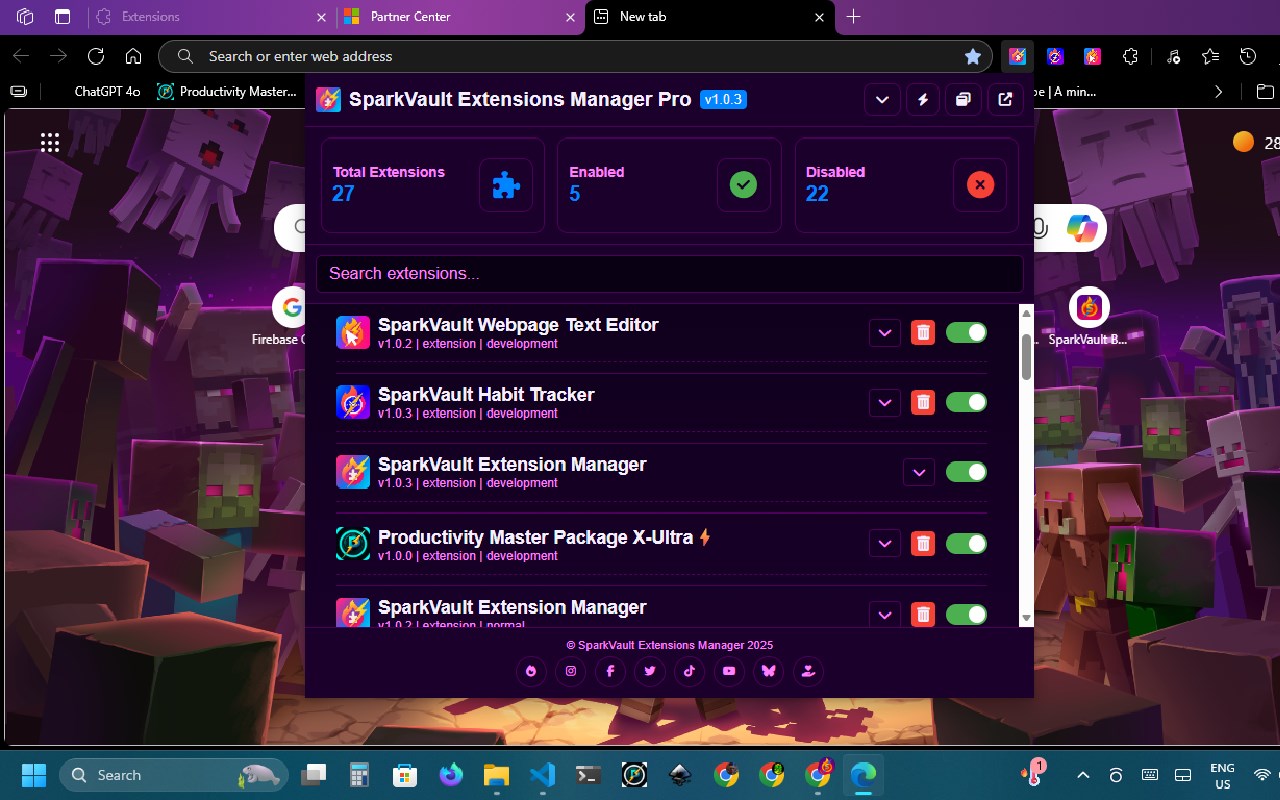Expand details for SparkVault Webpage Text Editor
Screen dimensions: 1280x800
pyautogui.click(x=885, y=333)
